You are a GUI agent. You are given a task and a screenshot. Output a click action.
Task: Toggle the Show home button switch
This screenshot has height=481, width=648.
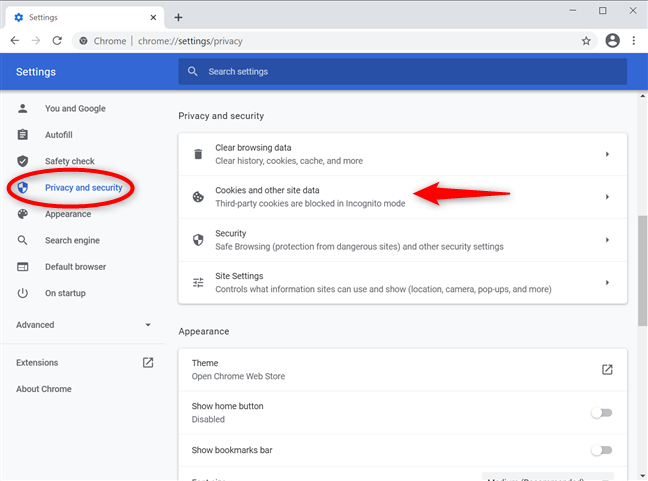601,412
